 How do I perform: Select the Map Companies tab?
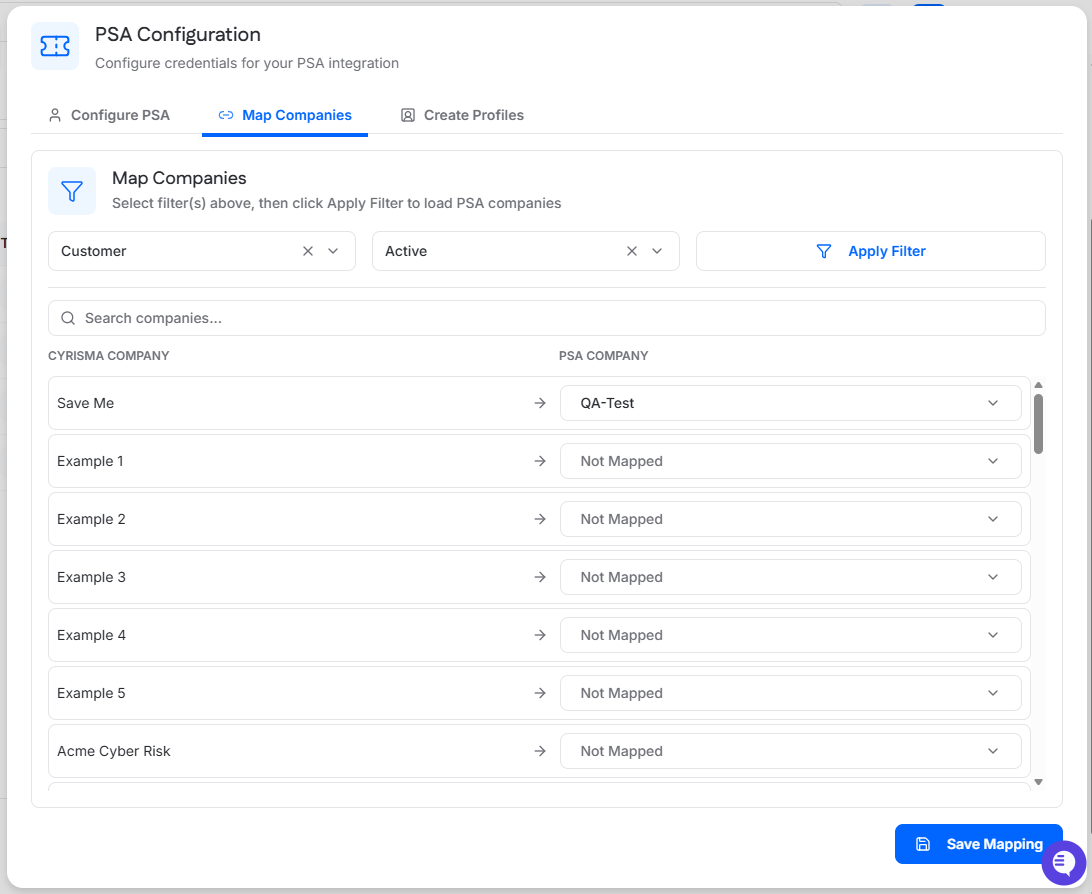pyautogui.click(x=285, y=115)
